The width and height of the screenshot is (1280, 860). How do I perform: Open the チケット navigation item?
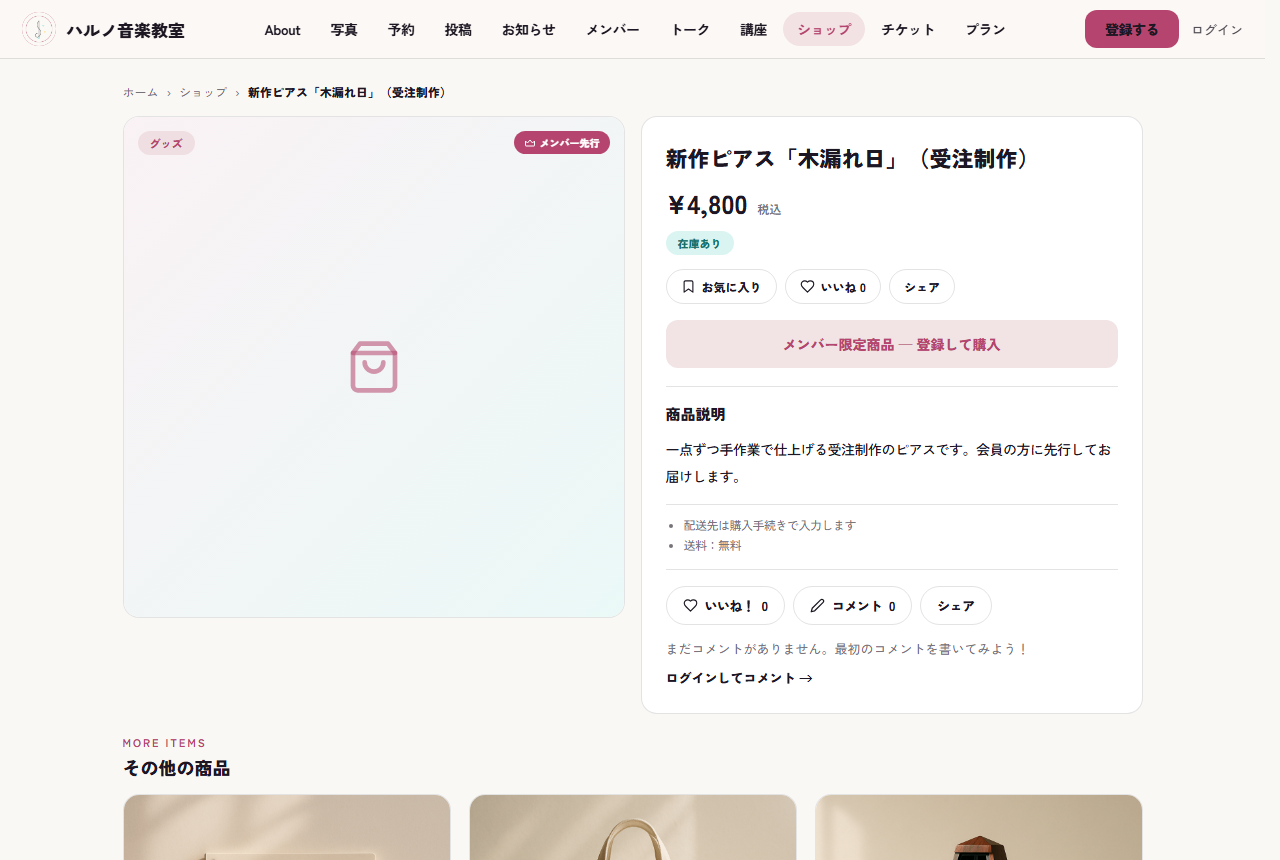(x=908, y=30)
